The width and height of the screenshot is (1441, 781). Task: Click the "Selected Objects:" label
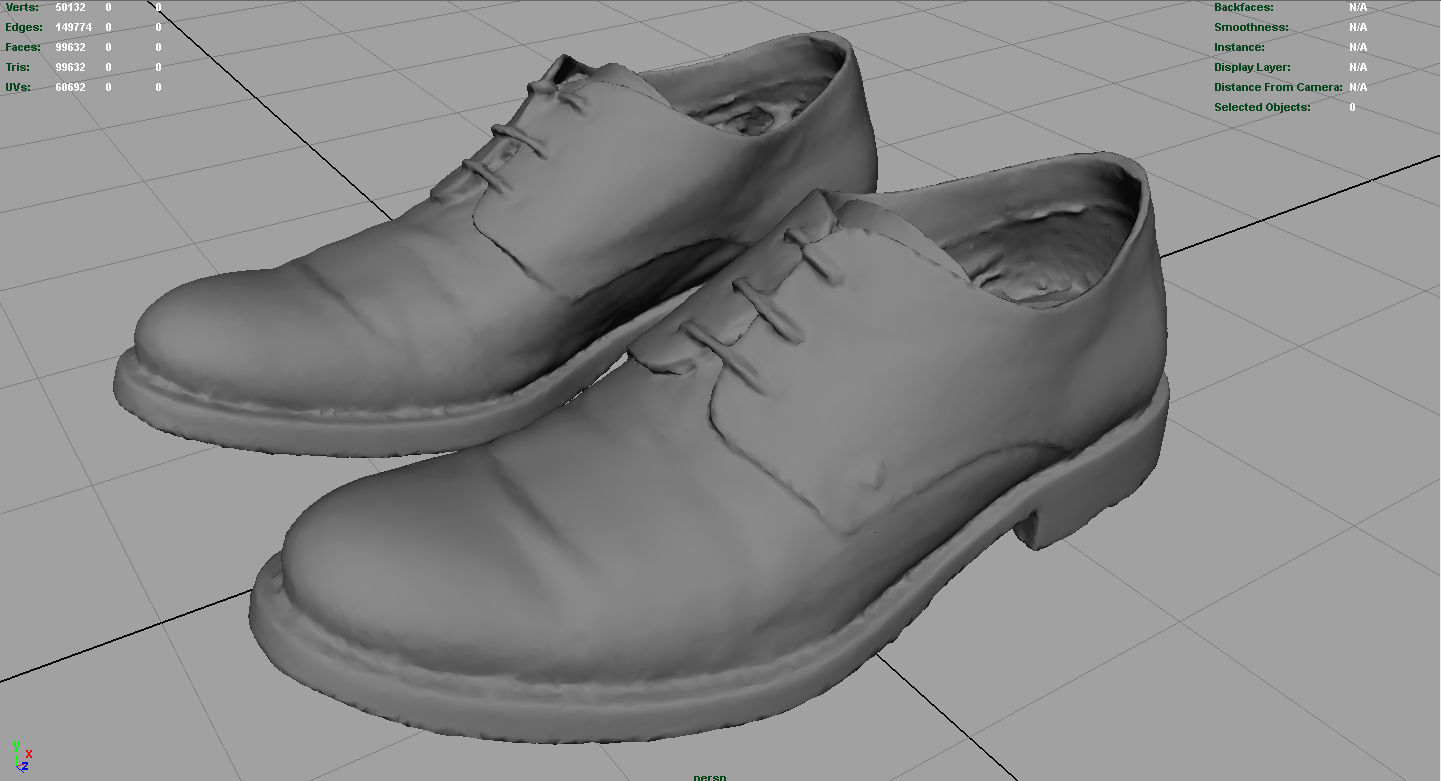point(1262,107)
